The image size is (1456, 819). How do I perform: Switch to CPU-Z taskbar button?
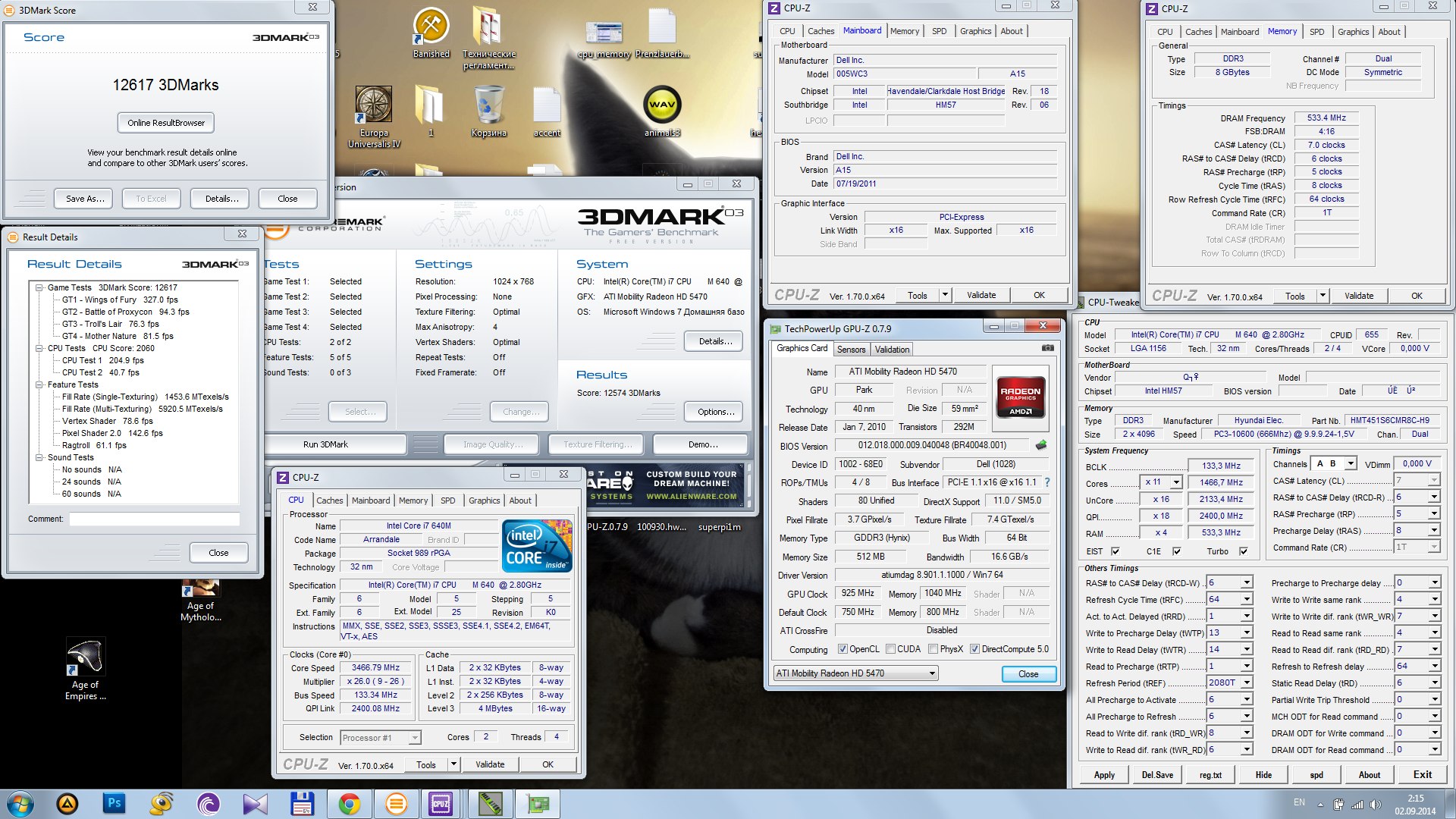coord(441,803)
